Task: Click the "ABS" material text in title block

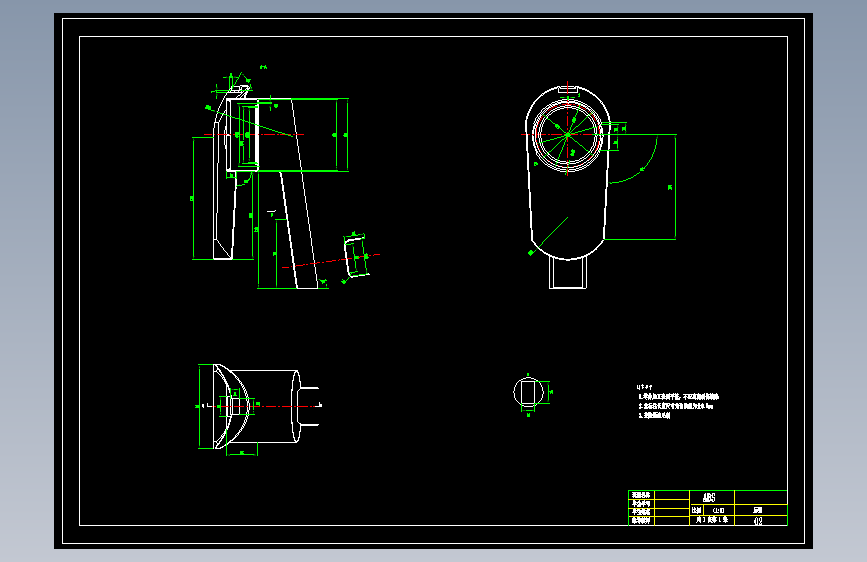Action: pyautogui.click(x=709, y=497)
